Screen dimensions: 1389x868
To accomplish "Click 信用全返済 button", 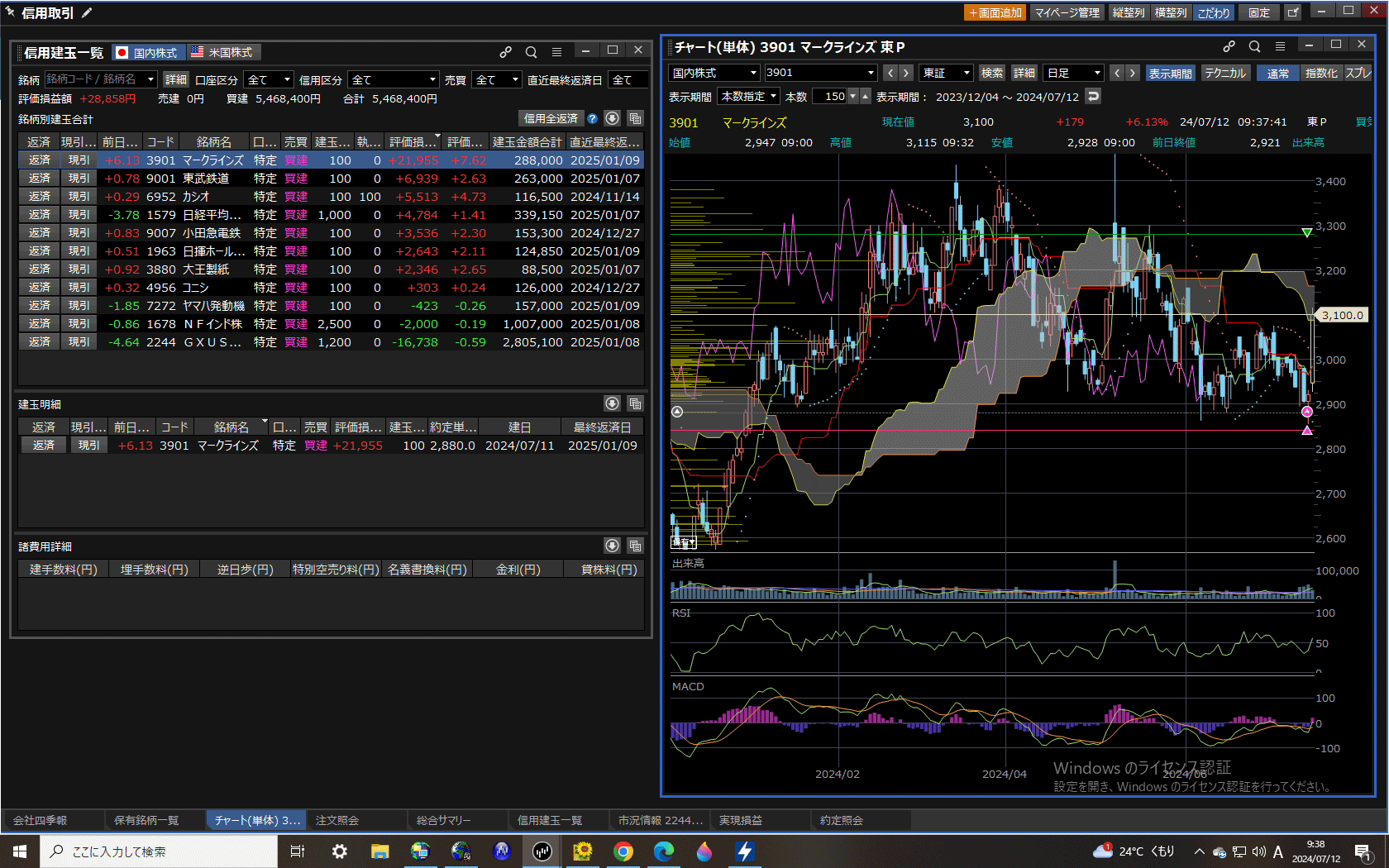I will [x=551, y=118].
